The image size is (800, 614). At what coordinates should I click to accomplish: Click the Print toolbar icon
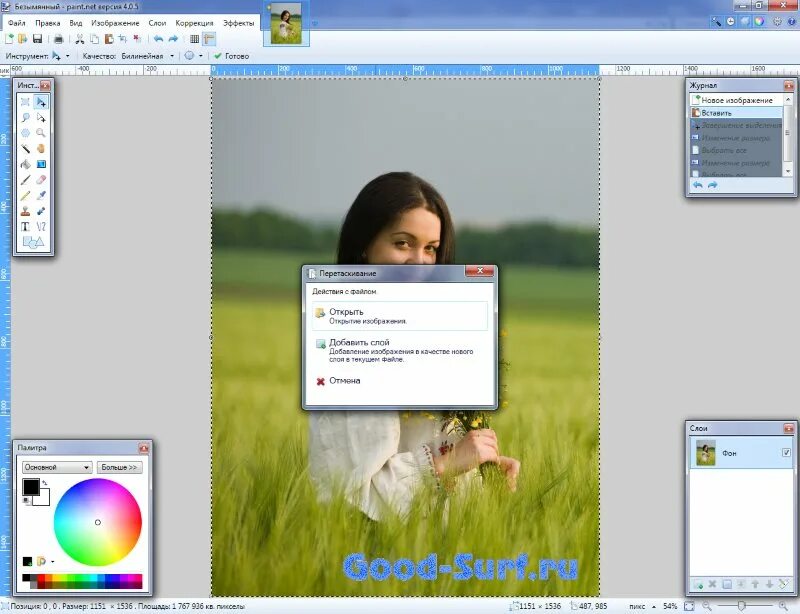click(x=59, y=39)
